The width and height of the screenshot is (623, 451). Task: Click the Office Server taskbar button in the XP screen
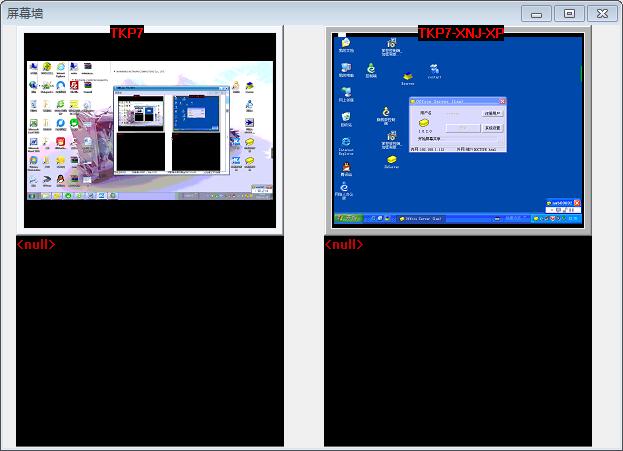[x=420, y=219]
